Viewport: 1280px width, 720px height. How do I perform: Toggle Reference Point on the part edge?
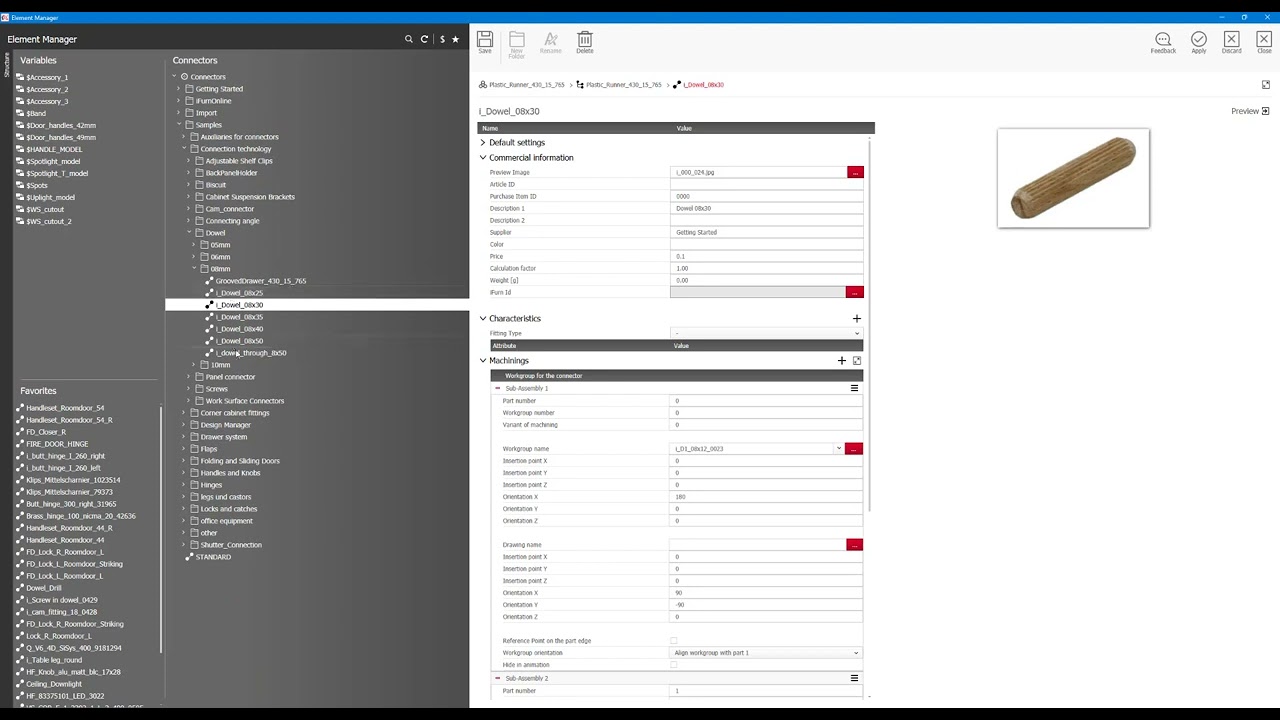pyautogui.click(x=673, y=640)
